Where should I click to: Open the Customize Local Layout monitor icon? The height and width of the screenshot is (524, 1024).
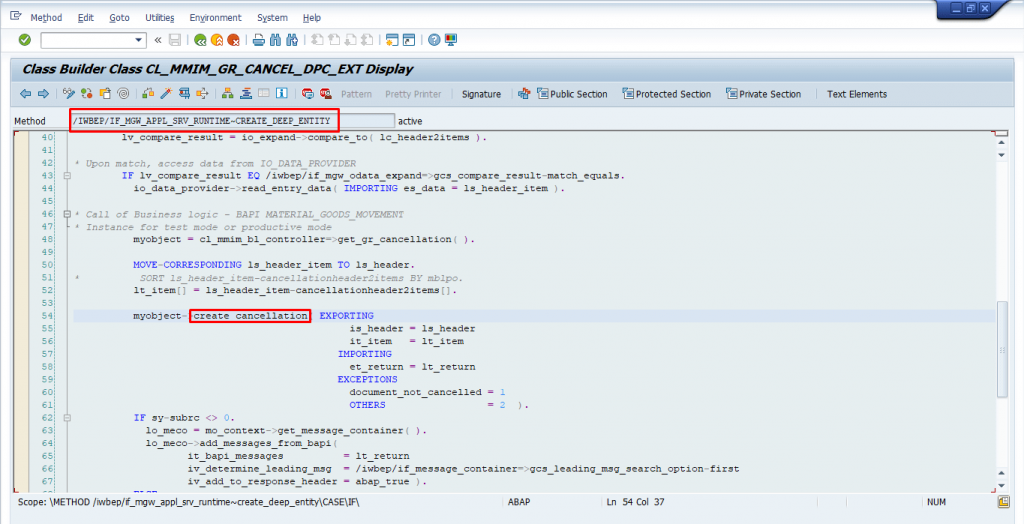point(451,41)
